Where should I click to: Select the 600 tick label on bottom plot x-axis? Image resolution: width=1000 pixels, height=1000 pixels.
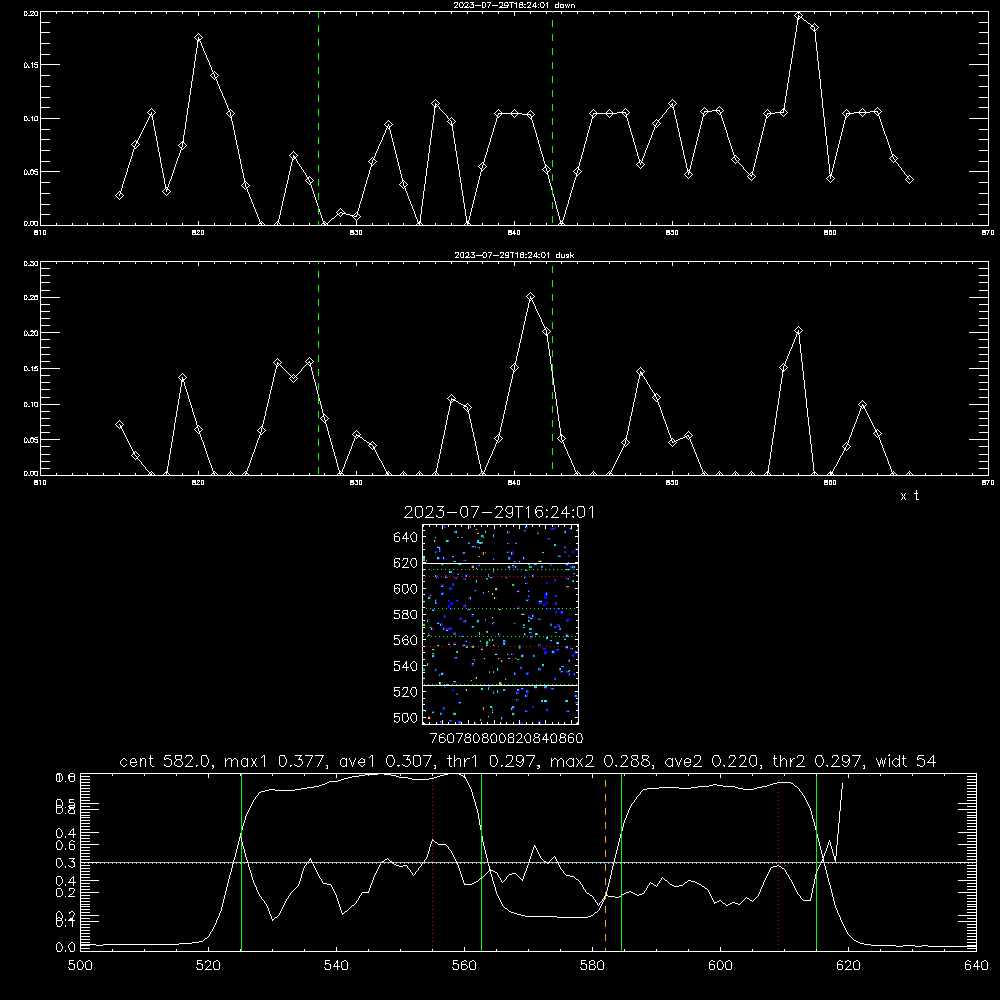tap(720, 966)
